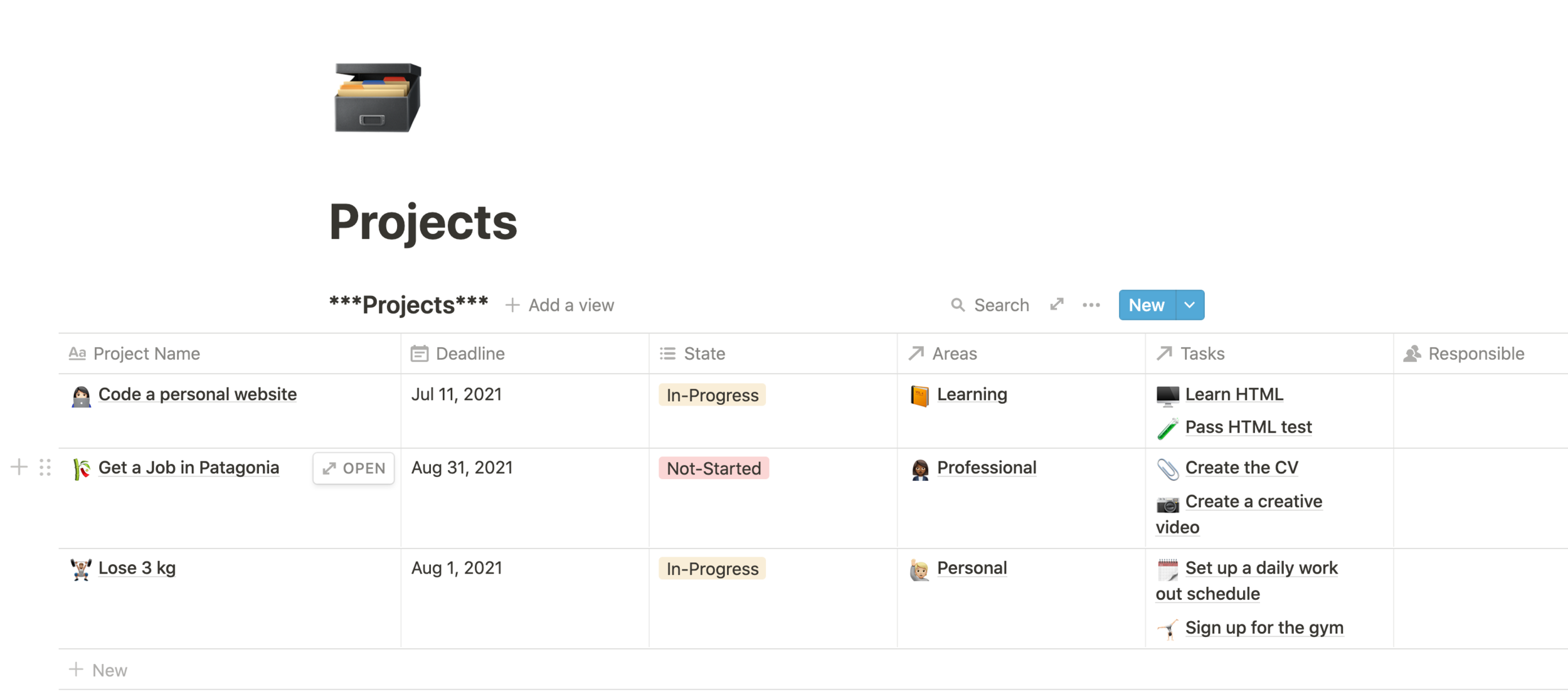The height and width of the screenshot is (699, 1568).
Task: Open the State column header menu
Action: (x=704, y=354)
